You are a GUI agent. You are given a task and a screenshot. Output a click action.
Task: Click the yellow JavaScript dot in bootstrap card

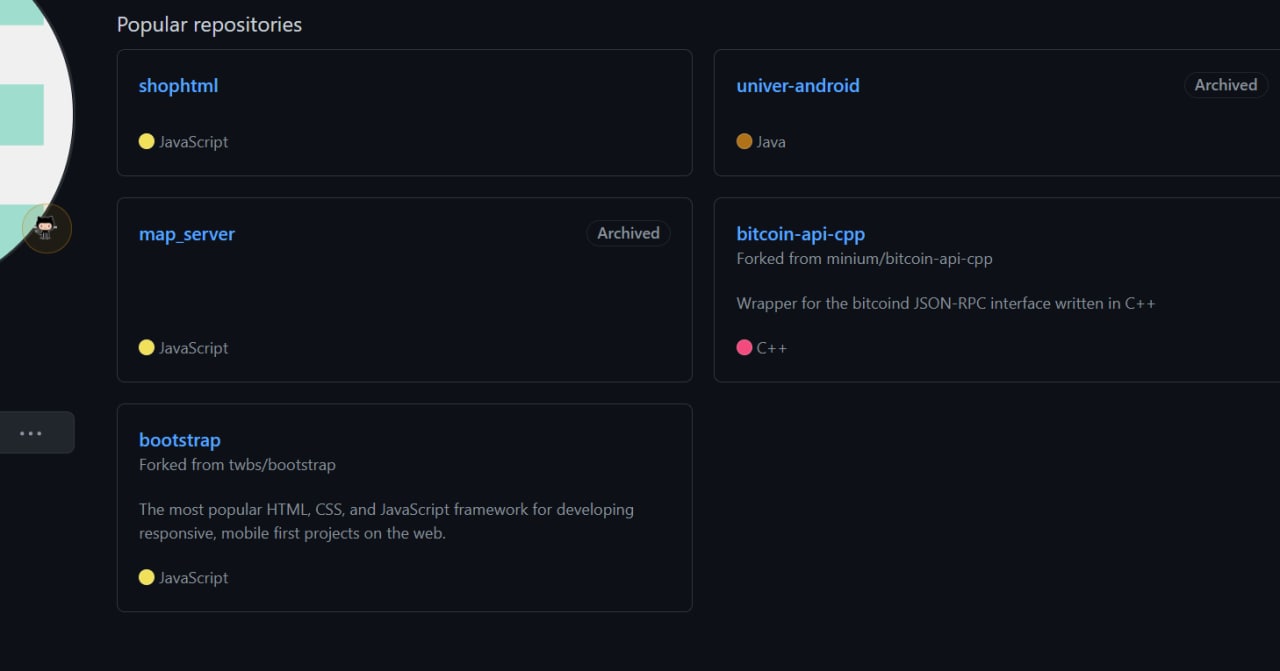tap(146, 578)
